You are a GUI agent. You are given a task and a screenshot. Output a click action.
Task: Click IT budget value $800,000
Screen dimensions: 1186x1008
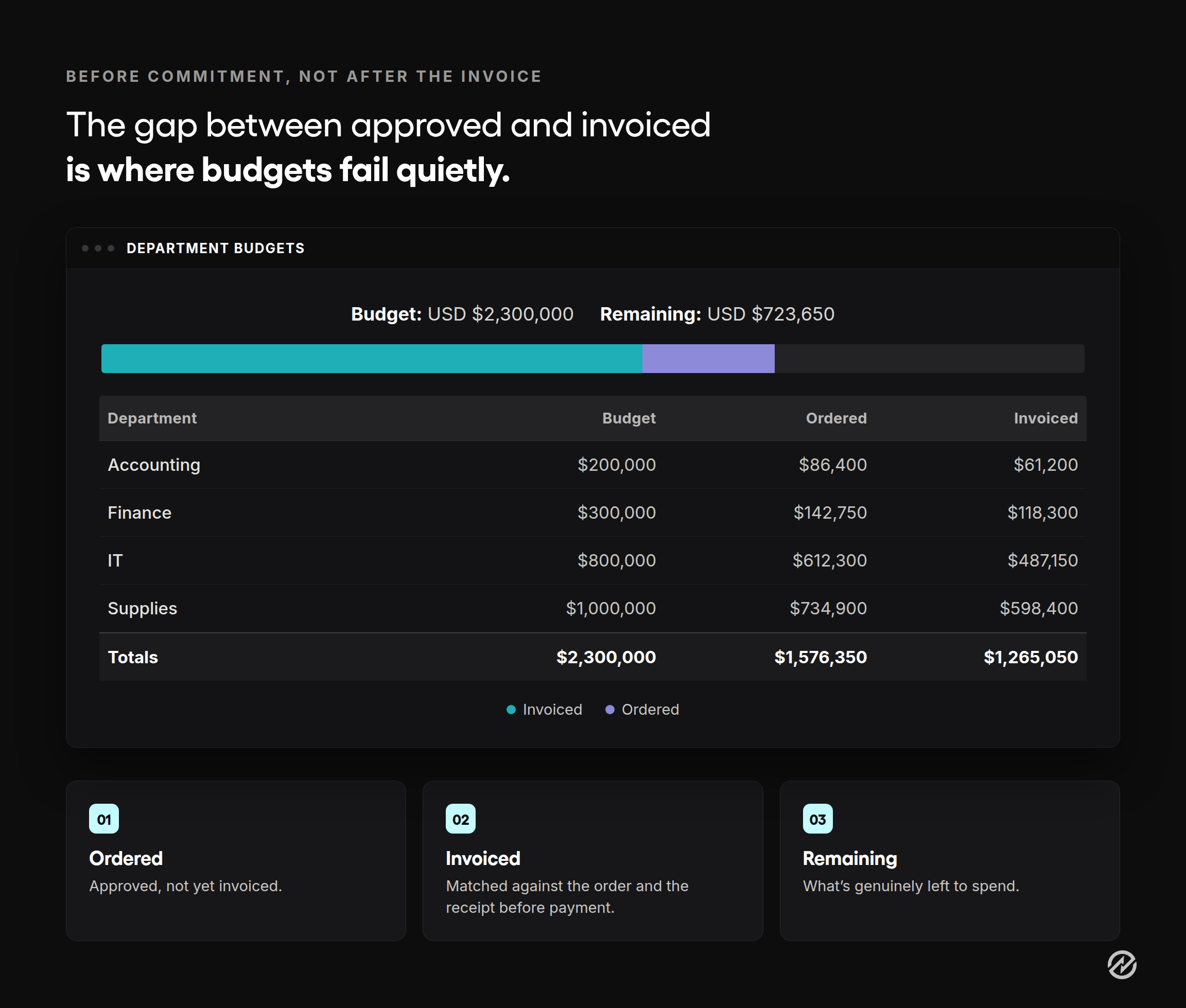[617, 560]
